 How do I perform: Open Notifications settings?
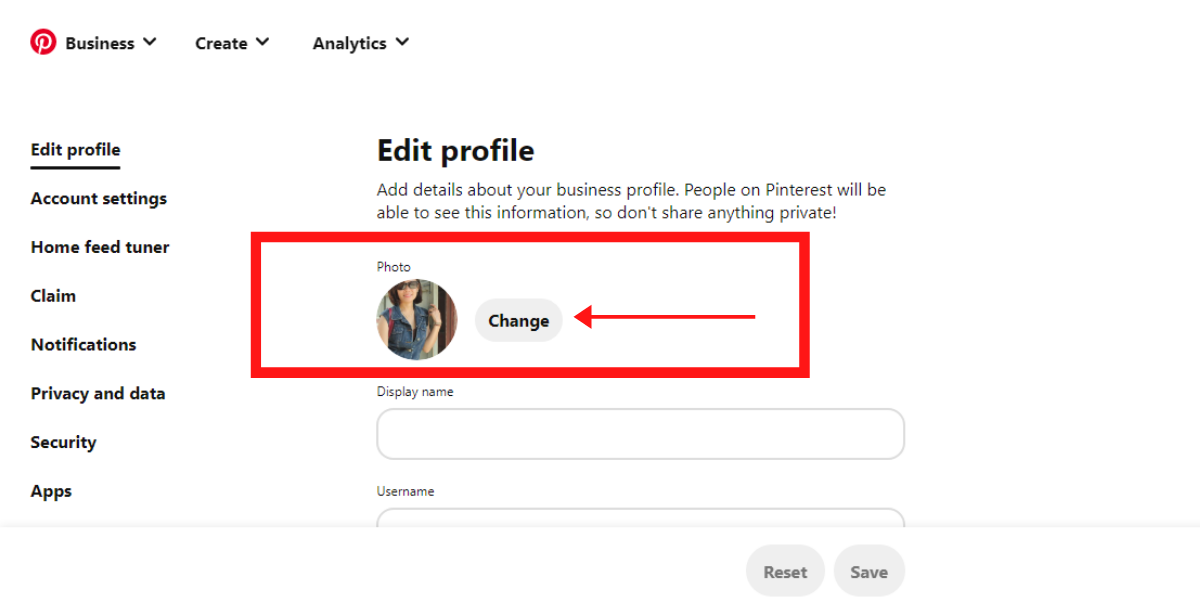click(83, 345)
